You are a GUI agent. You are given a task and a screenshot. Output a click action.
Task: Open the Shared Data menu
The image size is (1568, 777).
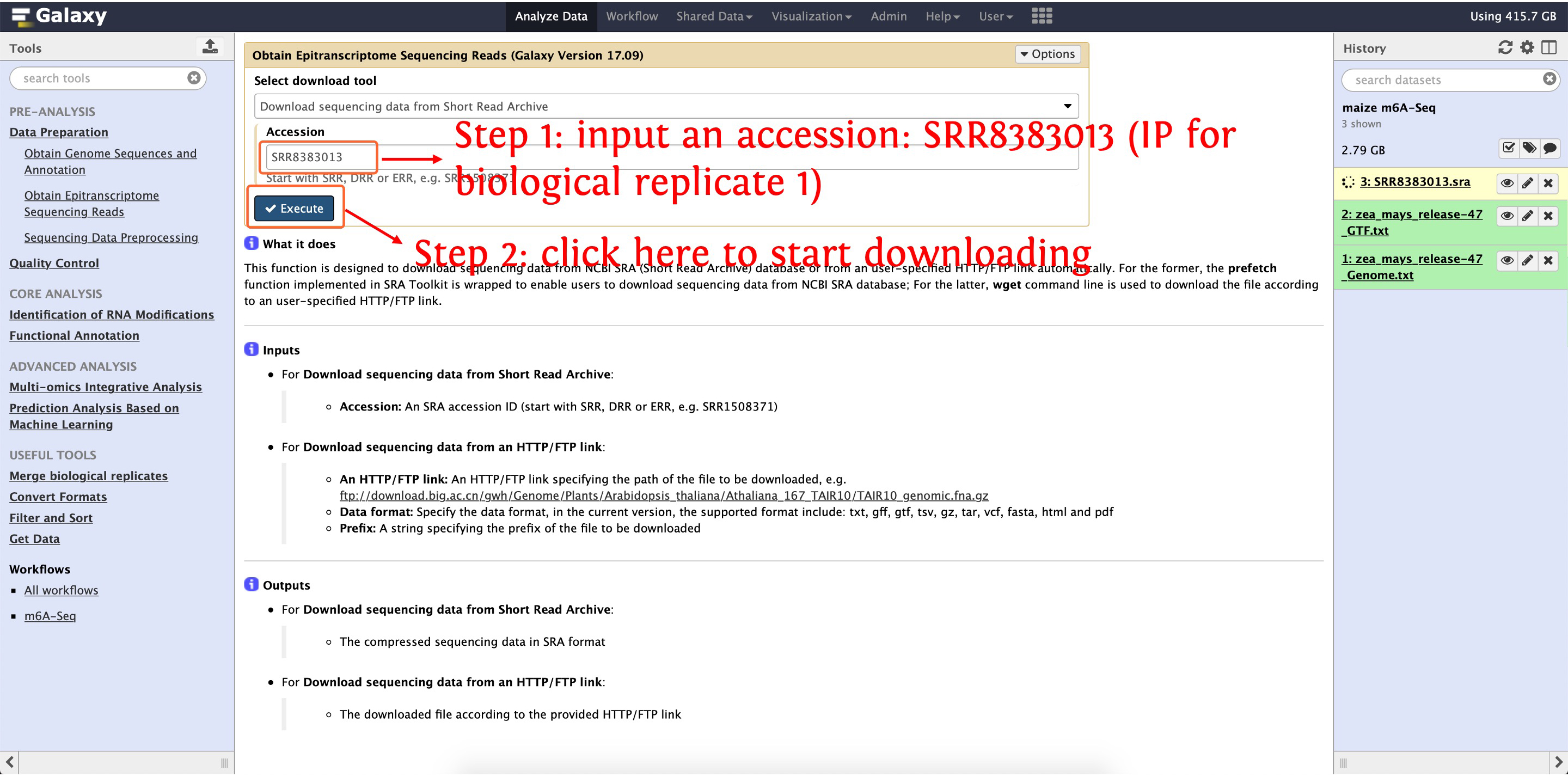(x=714, y=16)
